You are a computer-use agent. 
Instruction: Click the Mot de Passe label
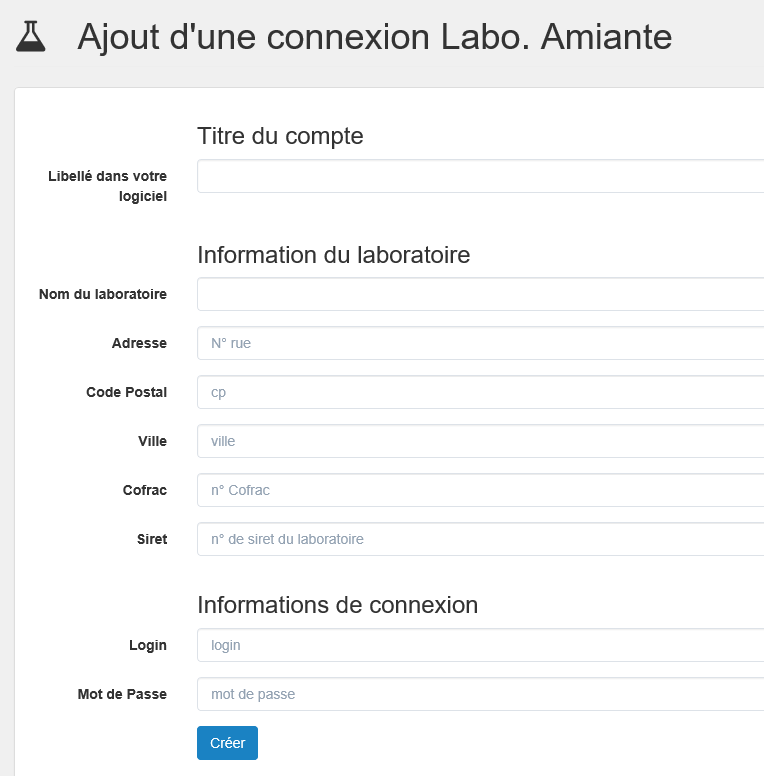(x=122, y=694)
